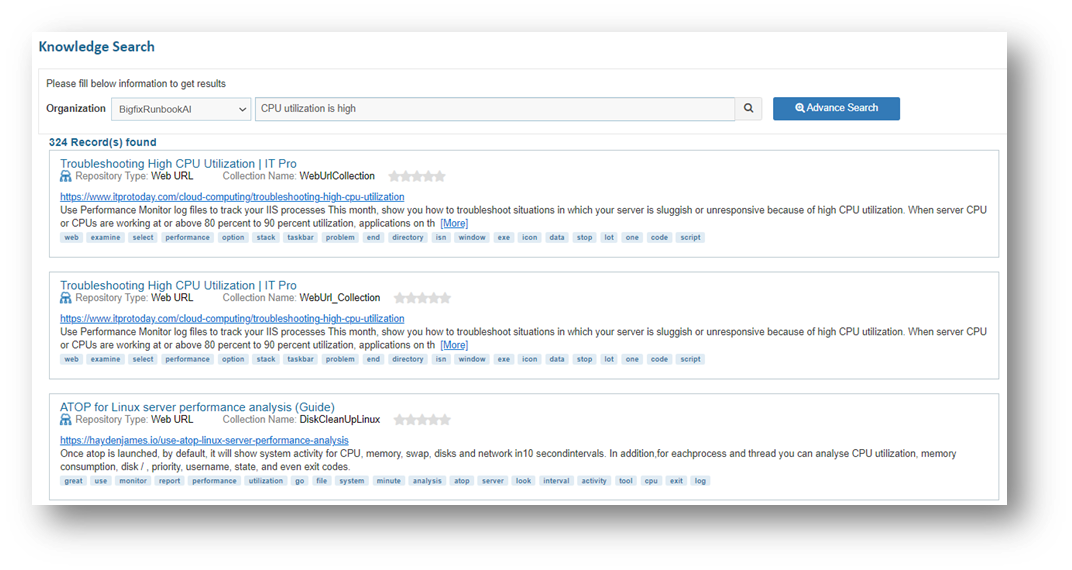
Task: Rate ATOP guide using the stars
Action: [422, 420]
